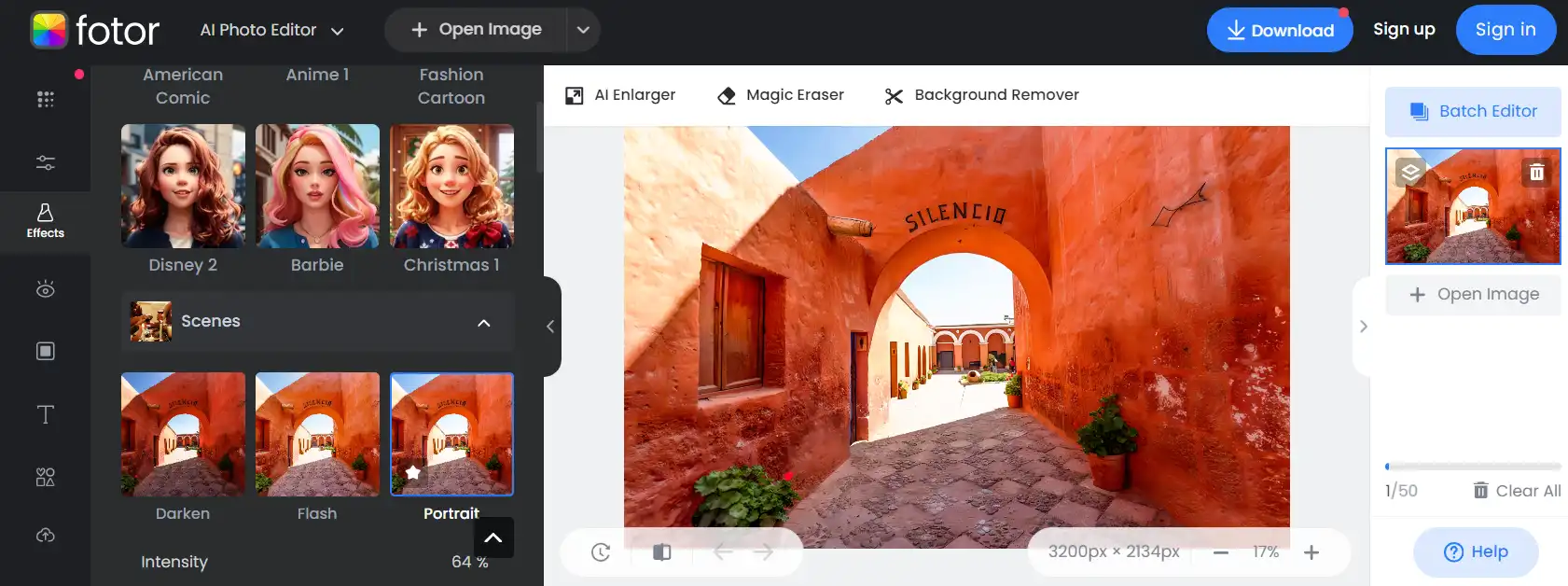Click the layers icon on batch thumbnail
1568x586 pixels.
point(1410,173)
